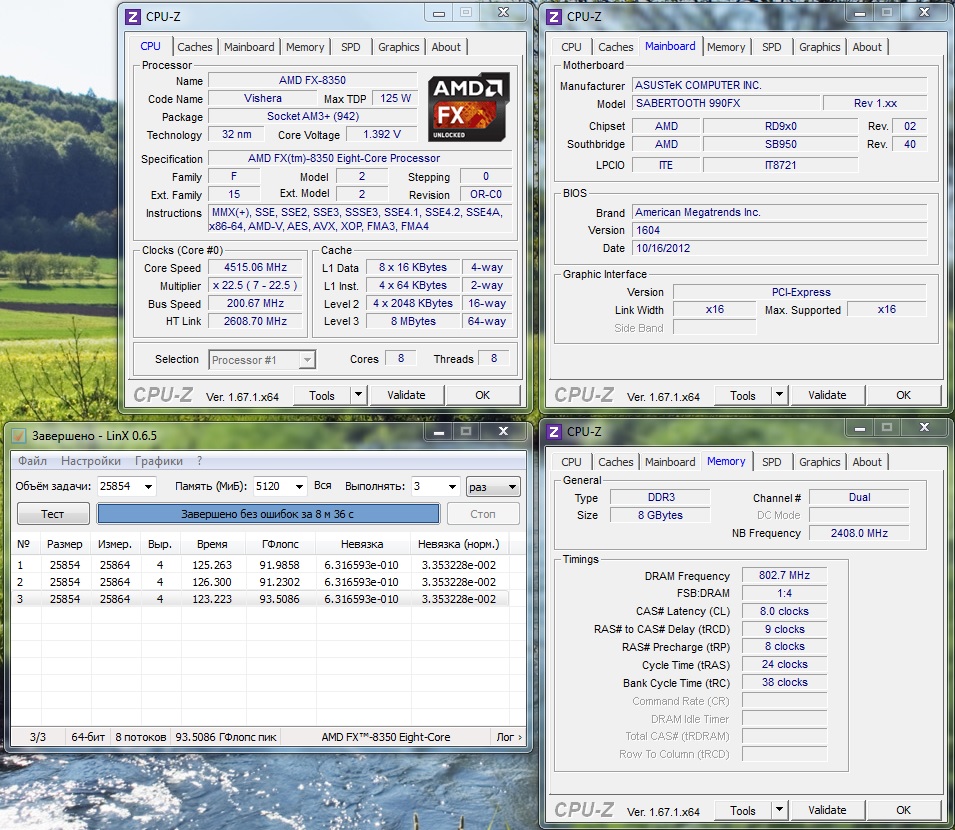Image resolution: width=955 pixels, height=830 pixels.
Task: Click the LinX completed progress bar
Action: point(268,514)
